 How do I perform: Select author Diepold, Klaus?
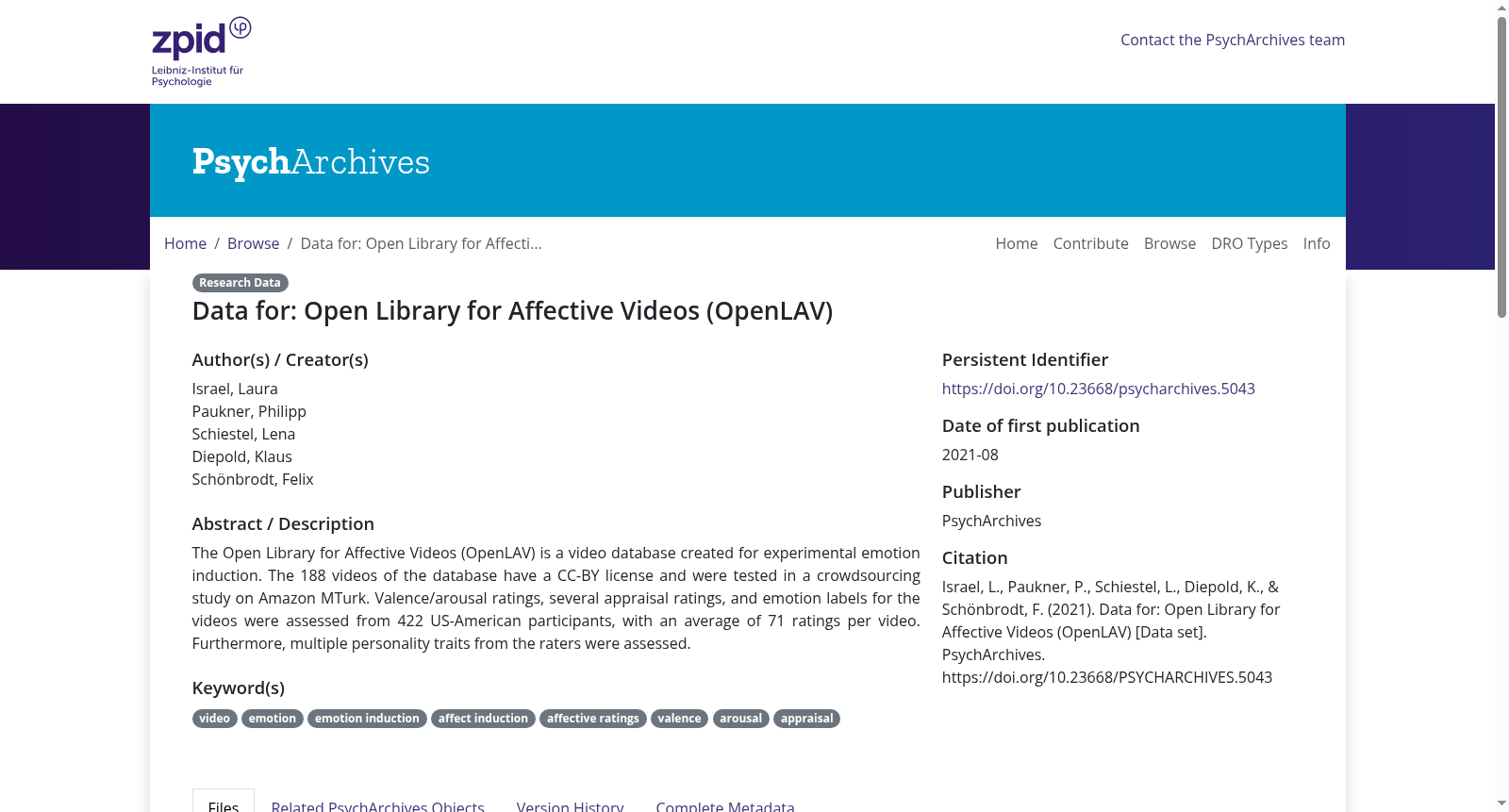pos(242,456)
